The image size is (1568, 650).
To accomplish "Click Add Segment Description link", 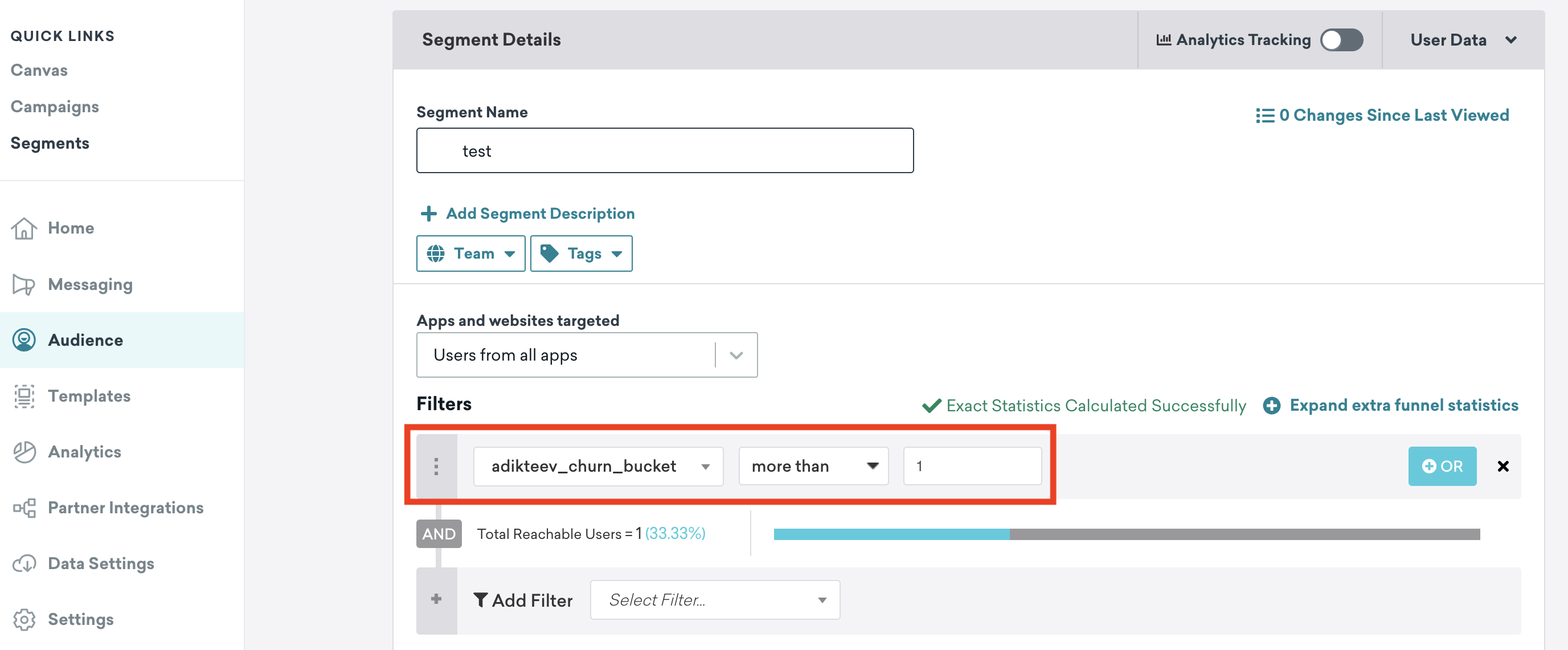I will [x=527, y=213].
